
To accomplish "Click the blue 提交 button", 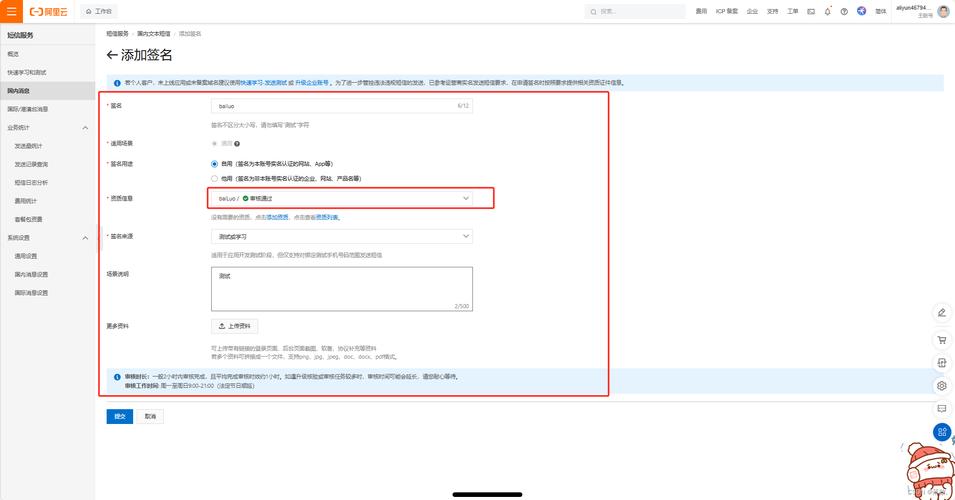I will click(119, 416).
